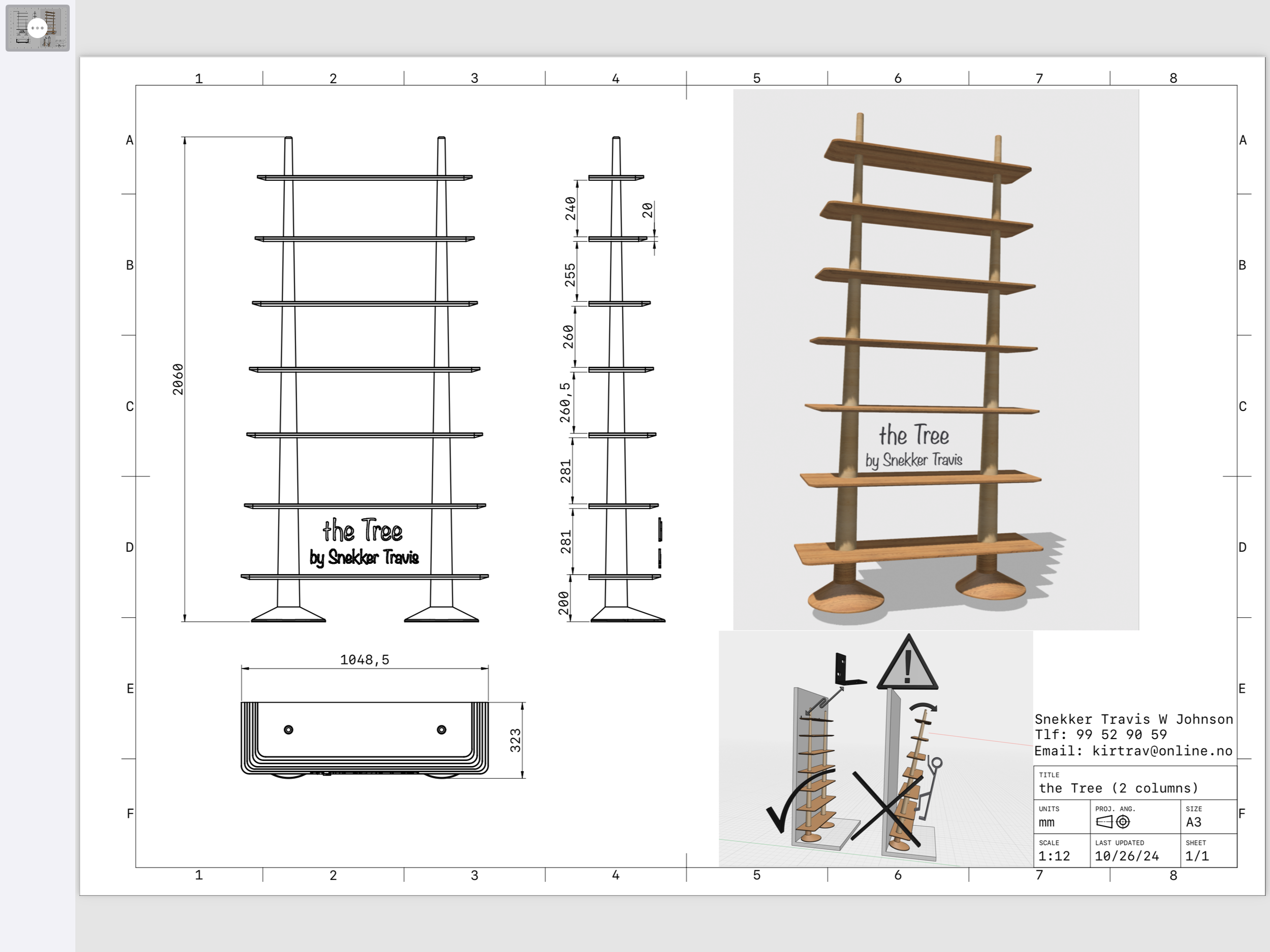Click the 260,5 shelf spacing dimension
The image size is (1270, 952).
(565, 402)
